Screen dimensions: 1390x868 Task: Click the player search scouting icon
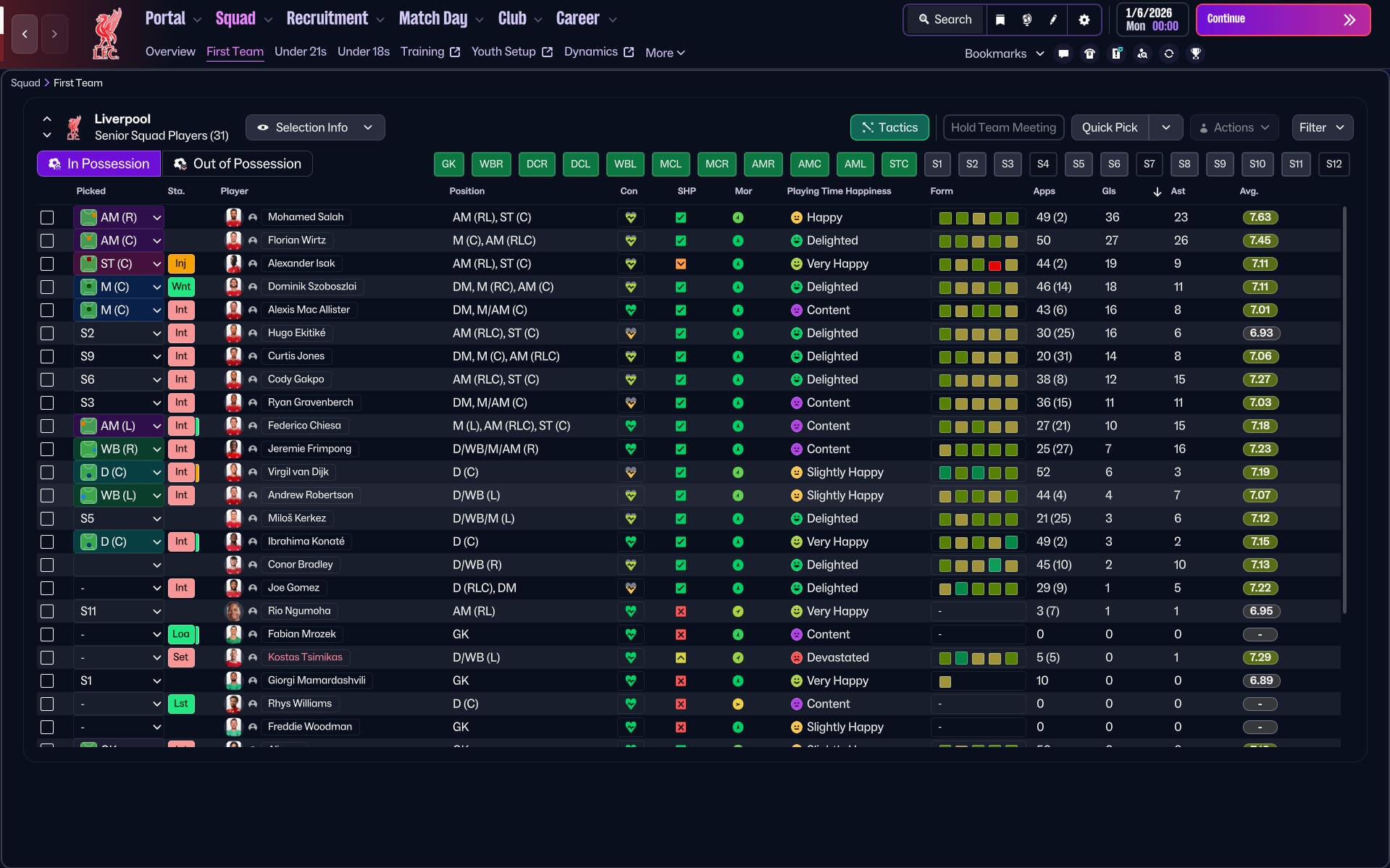(x=1142, y=54)
